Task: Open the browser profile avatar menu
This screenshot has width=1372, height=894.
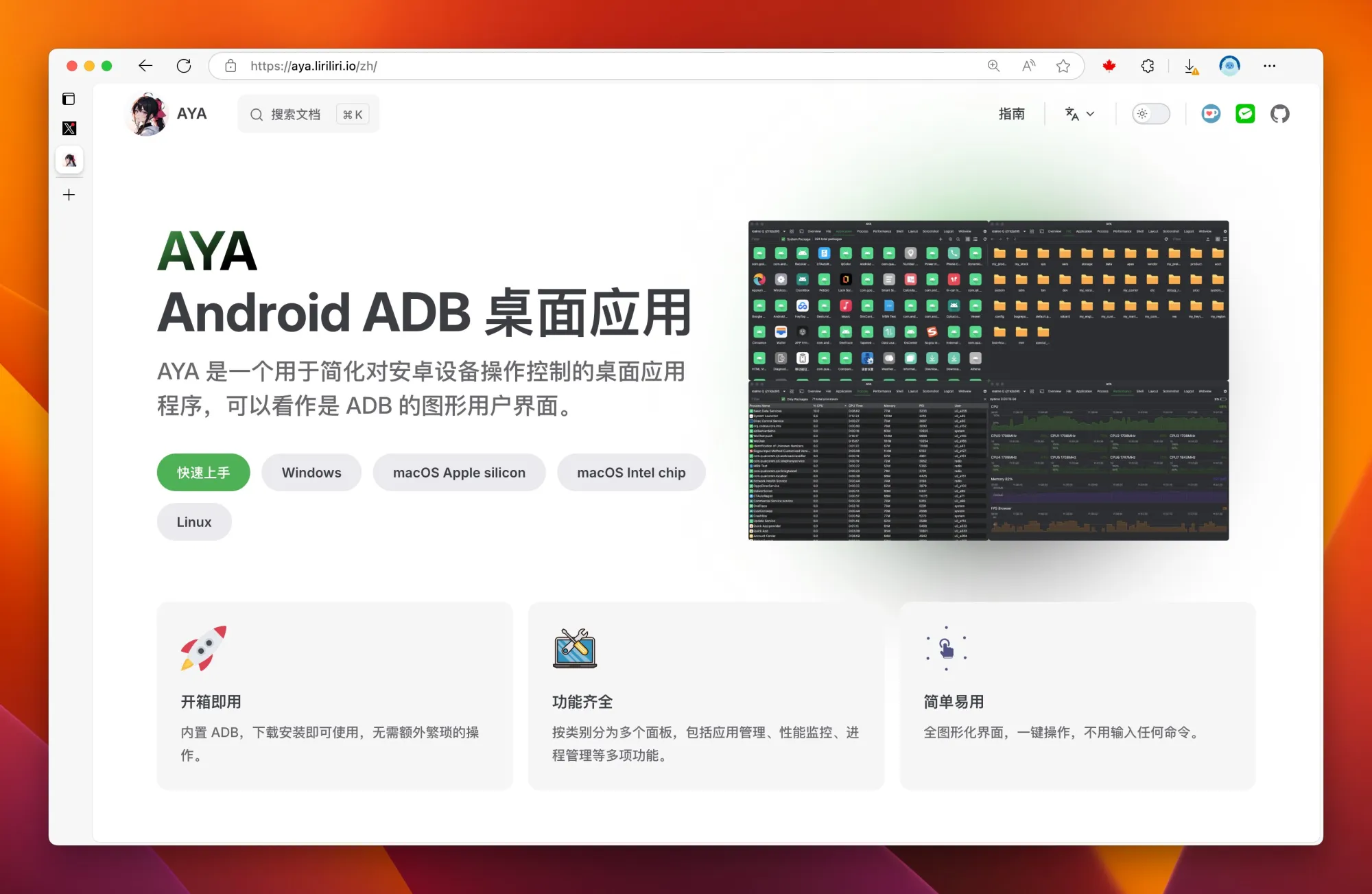Action: tap(1229, 66)
